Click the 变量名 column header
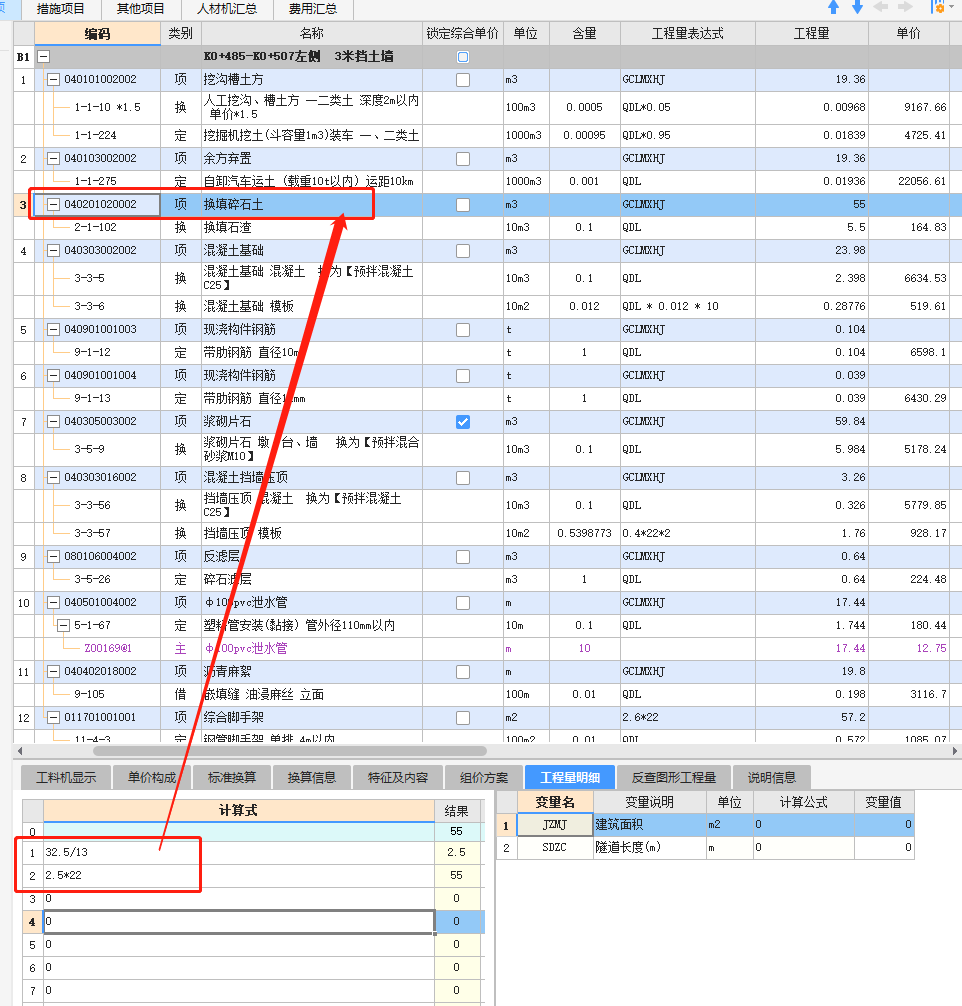 pos(555,802)
